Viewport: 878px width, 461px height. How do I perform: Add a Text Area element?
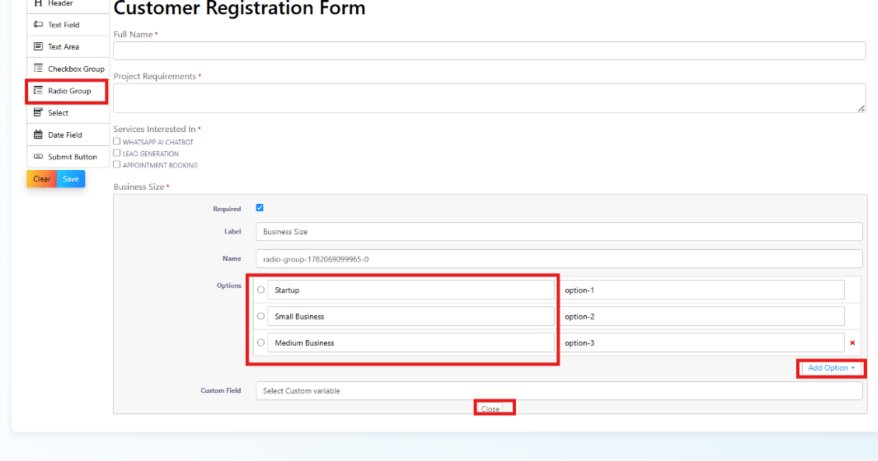pyautogui.click(x=68, y=46)
